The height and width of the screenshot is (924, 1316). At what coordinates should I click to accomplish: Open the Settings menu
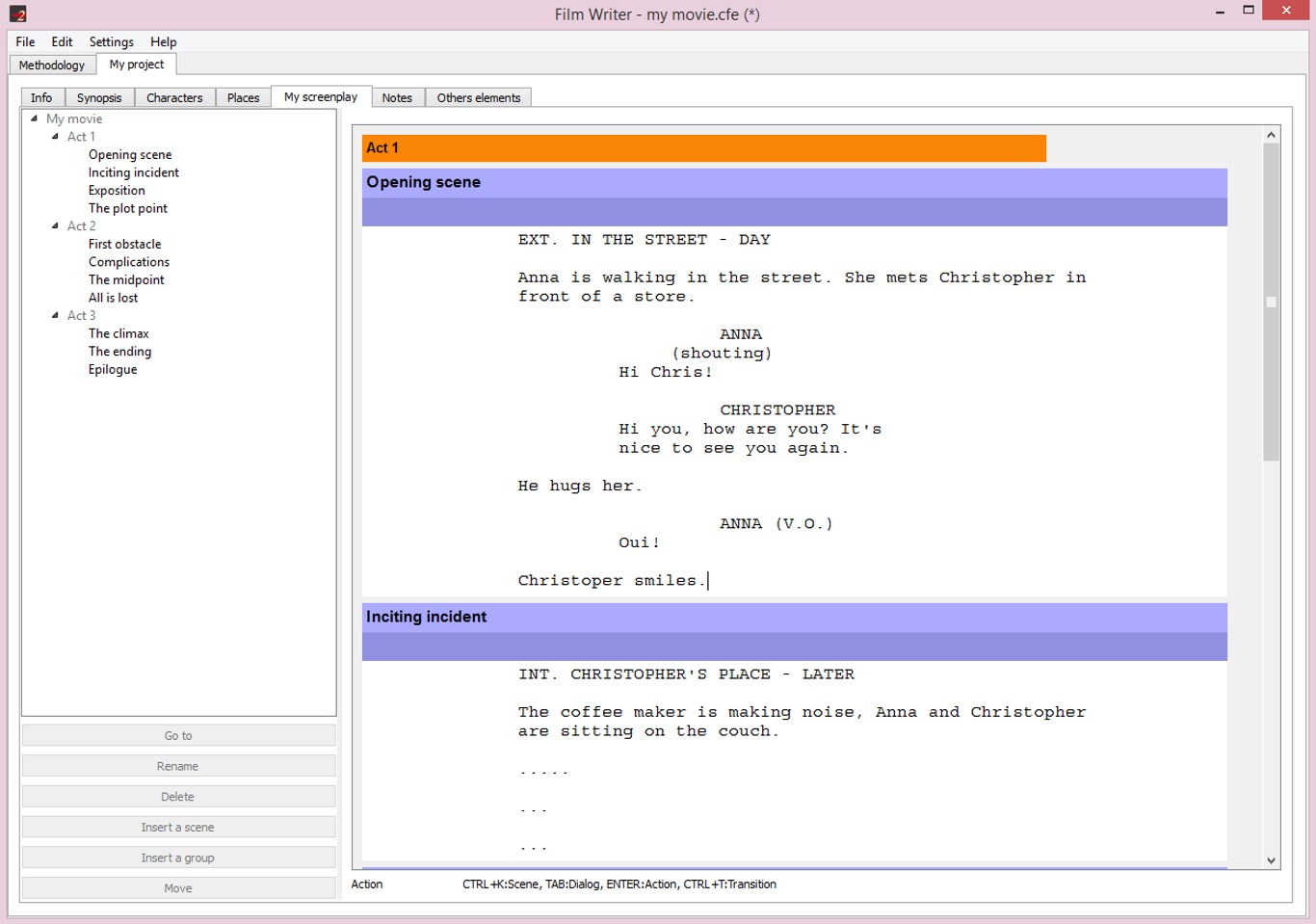tap(112, 41)
